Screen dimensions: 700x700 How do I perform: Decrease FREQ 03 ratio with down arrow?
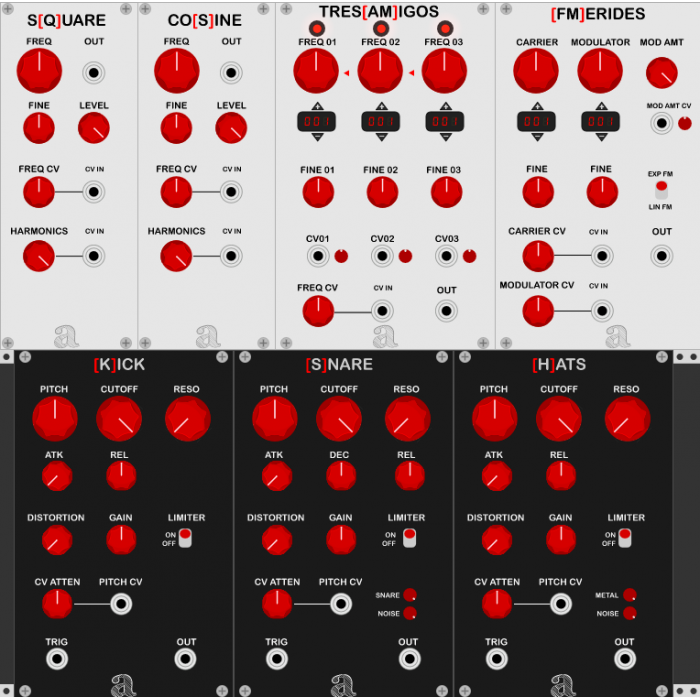click(446, 138)
